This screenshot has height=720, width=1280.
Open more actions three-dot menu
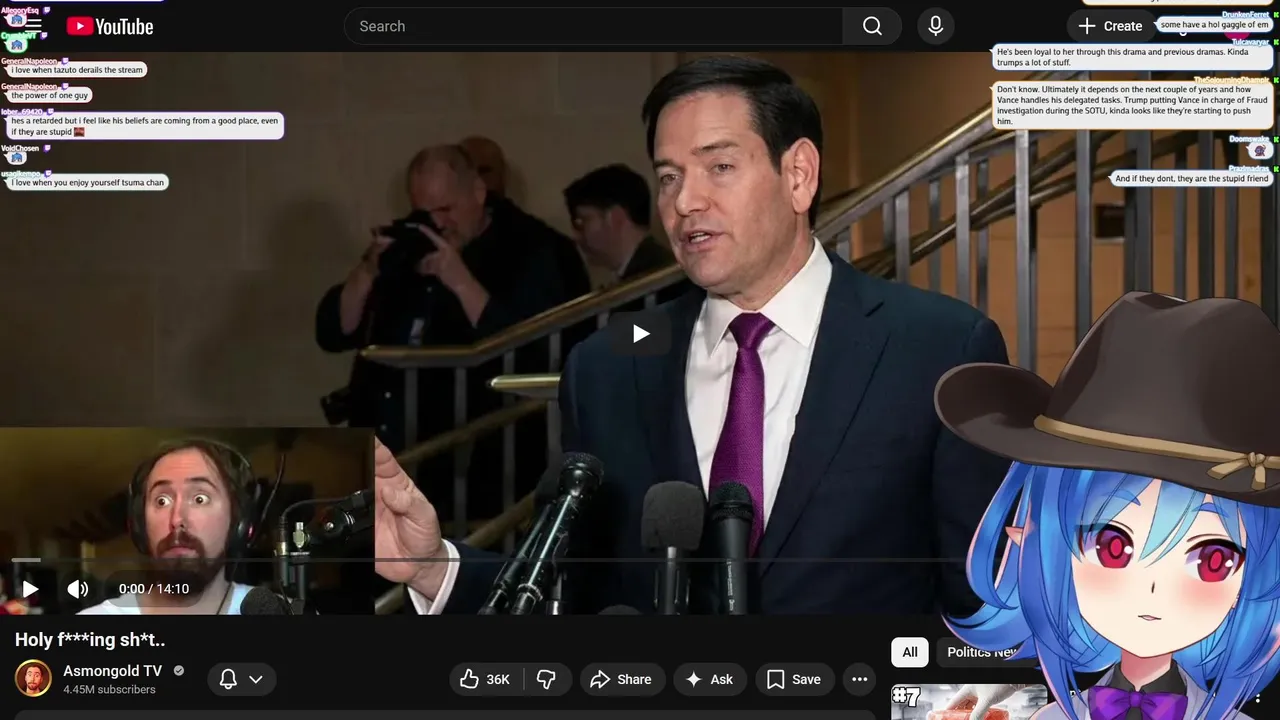[859, 679]
